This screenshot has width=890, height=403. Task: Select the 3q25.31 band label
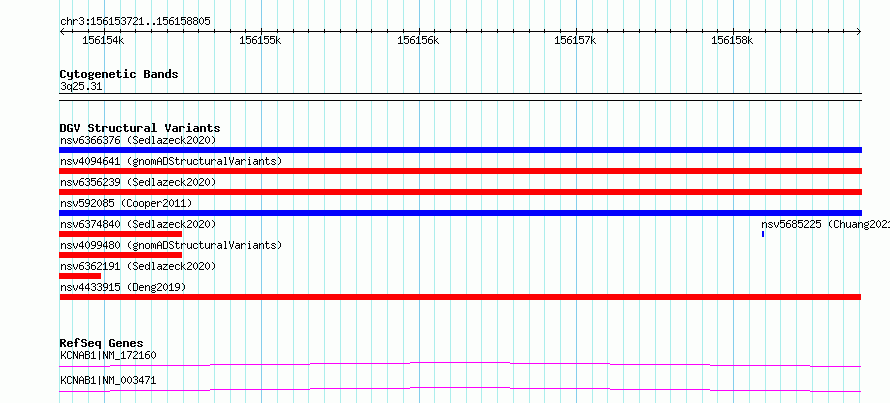tap(81, 87)
